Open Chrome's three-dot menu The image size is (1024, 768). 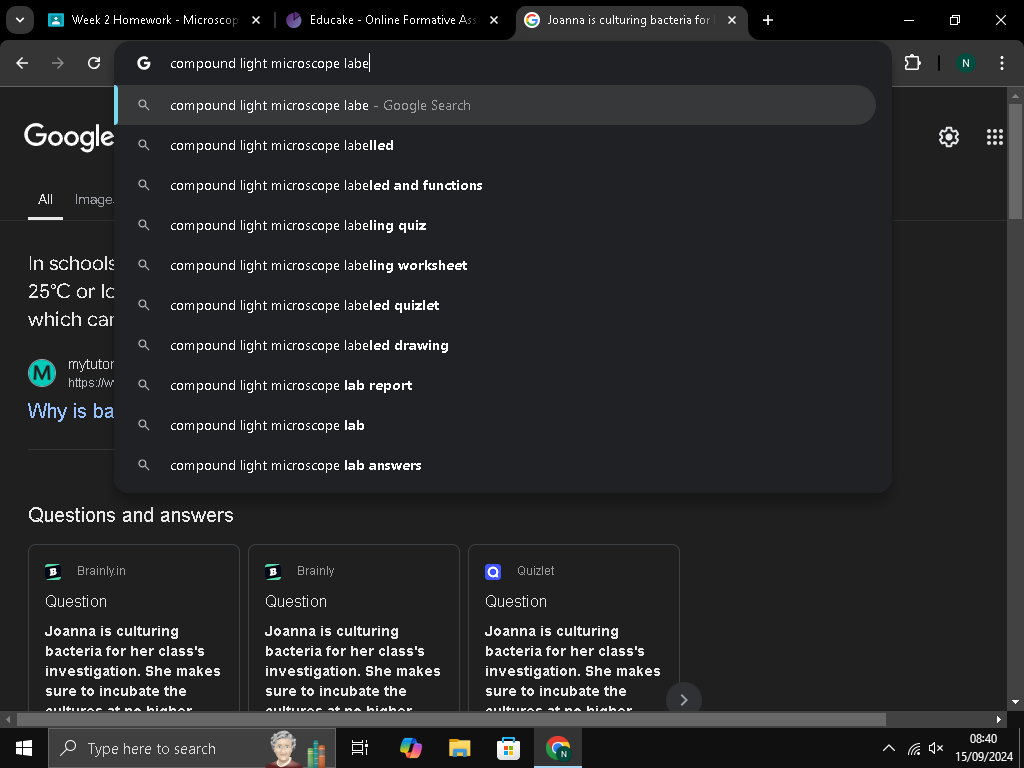pos(1001,63)
